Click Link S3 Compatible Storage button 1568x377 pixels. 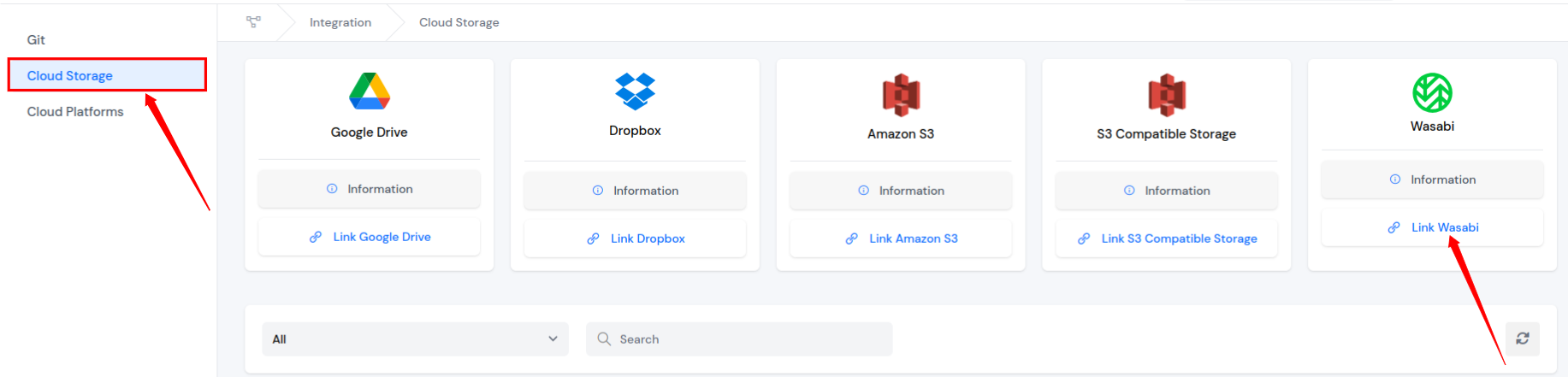(x=1167, y=239)
